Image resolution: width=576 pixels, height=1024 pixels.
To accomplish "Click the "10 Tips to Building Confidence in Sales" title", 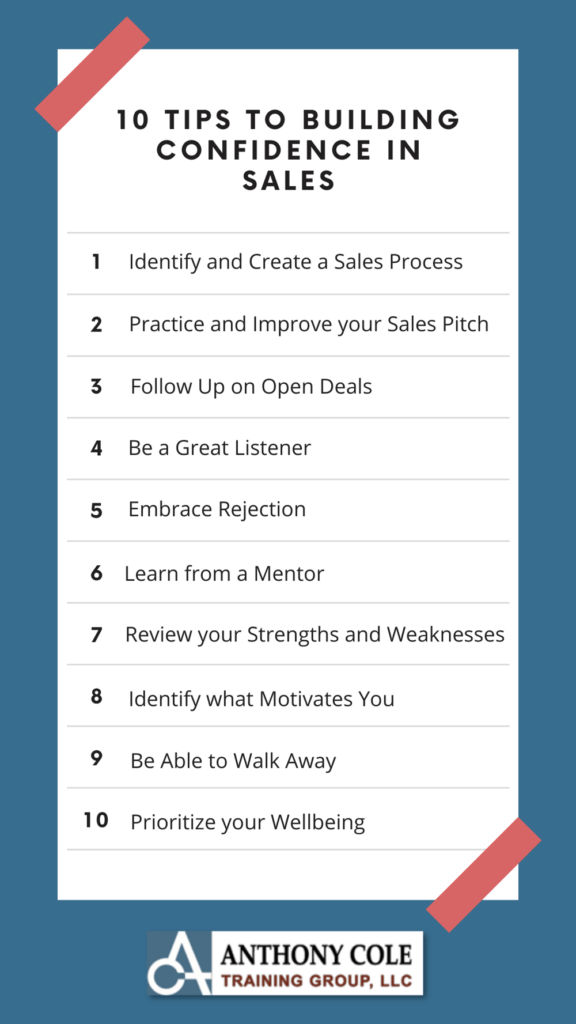I will tap(289, 151).
